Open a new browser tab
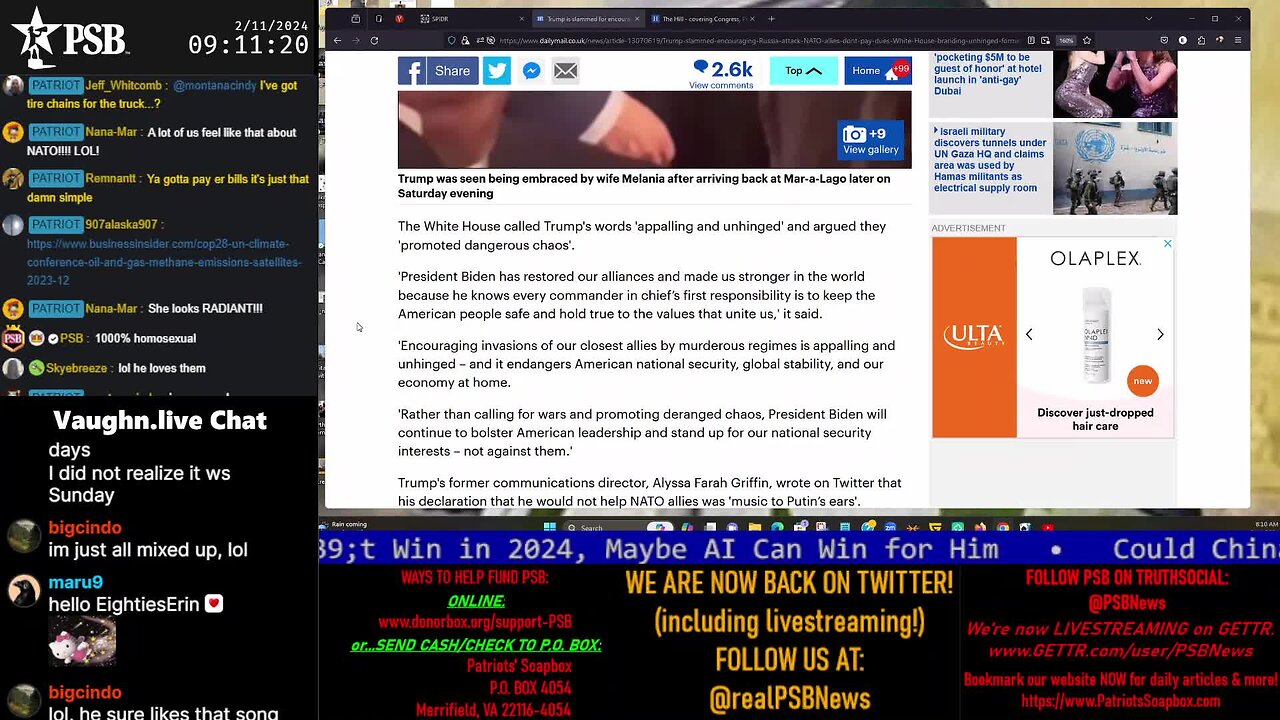The height and width of the screenshot is (720, 1280). coord(771,19)
